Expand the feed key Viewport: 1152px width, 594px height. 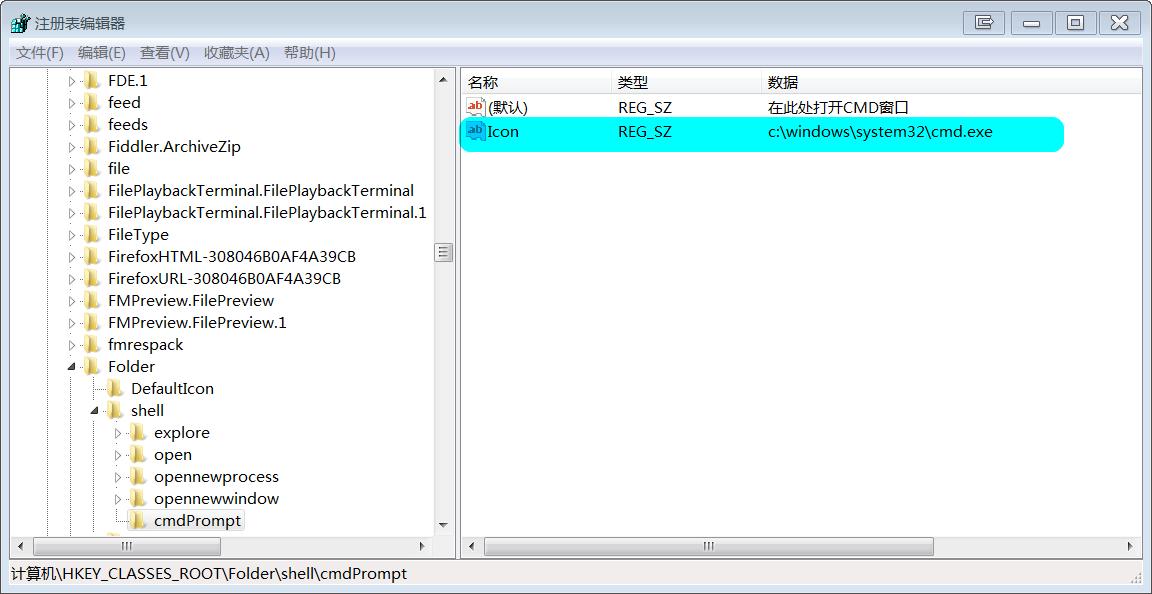[x=72, y=103]
